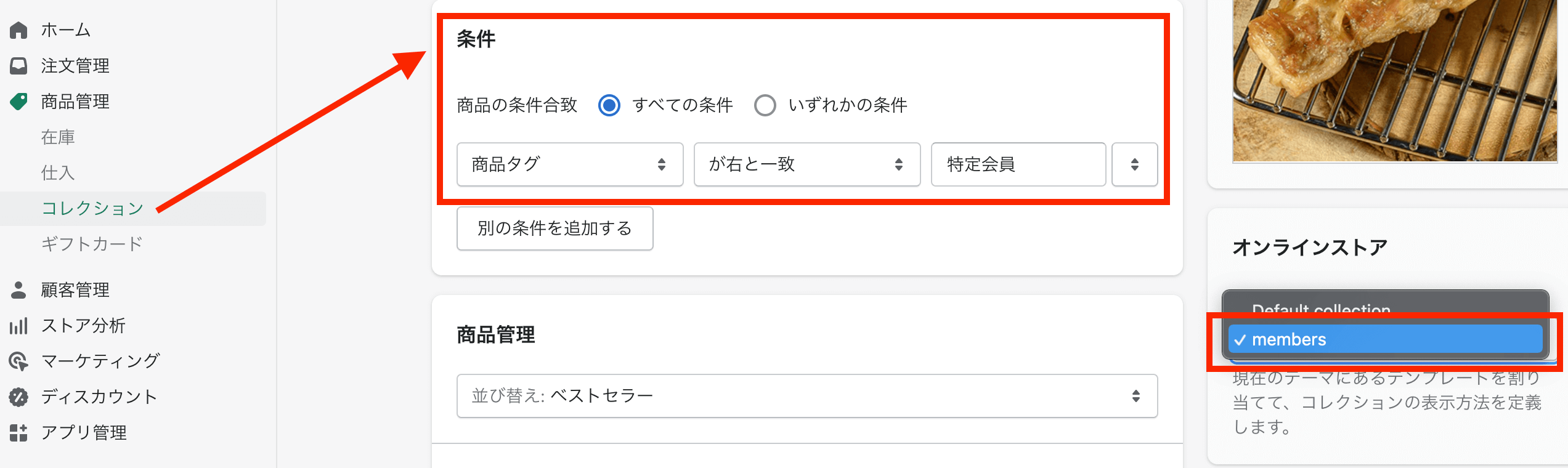Go to コレクション in sidebar
The height and width of the screenshot is (468, 1568).
tap(92, 209)
